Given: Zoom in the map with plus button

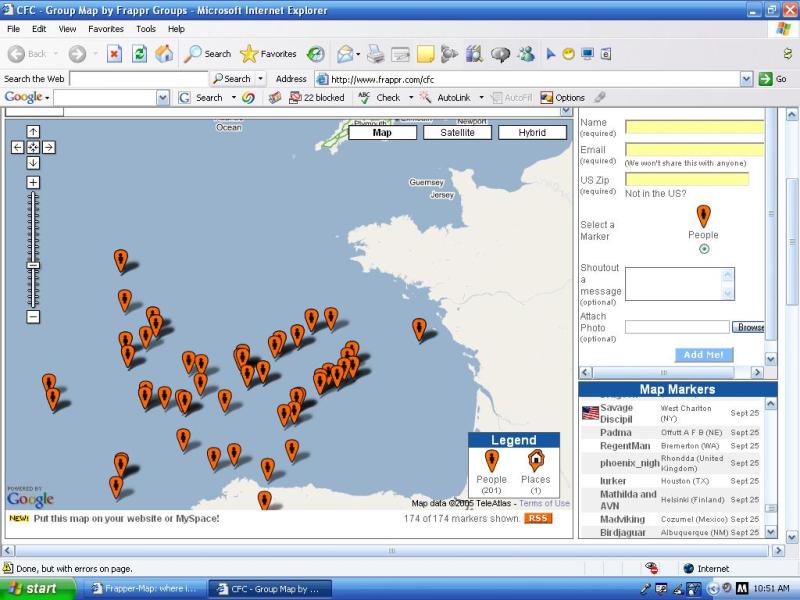Looking at the screenshot, I should 33,182.
